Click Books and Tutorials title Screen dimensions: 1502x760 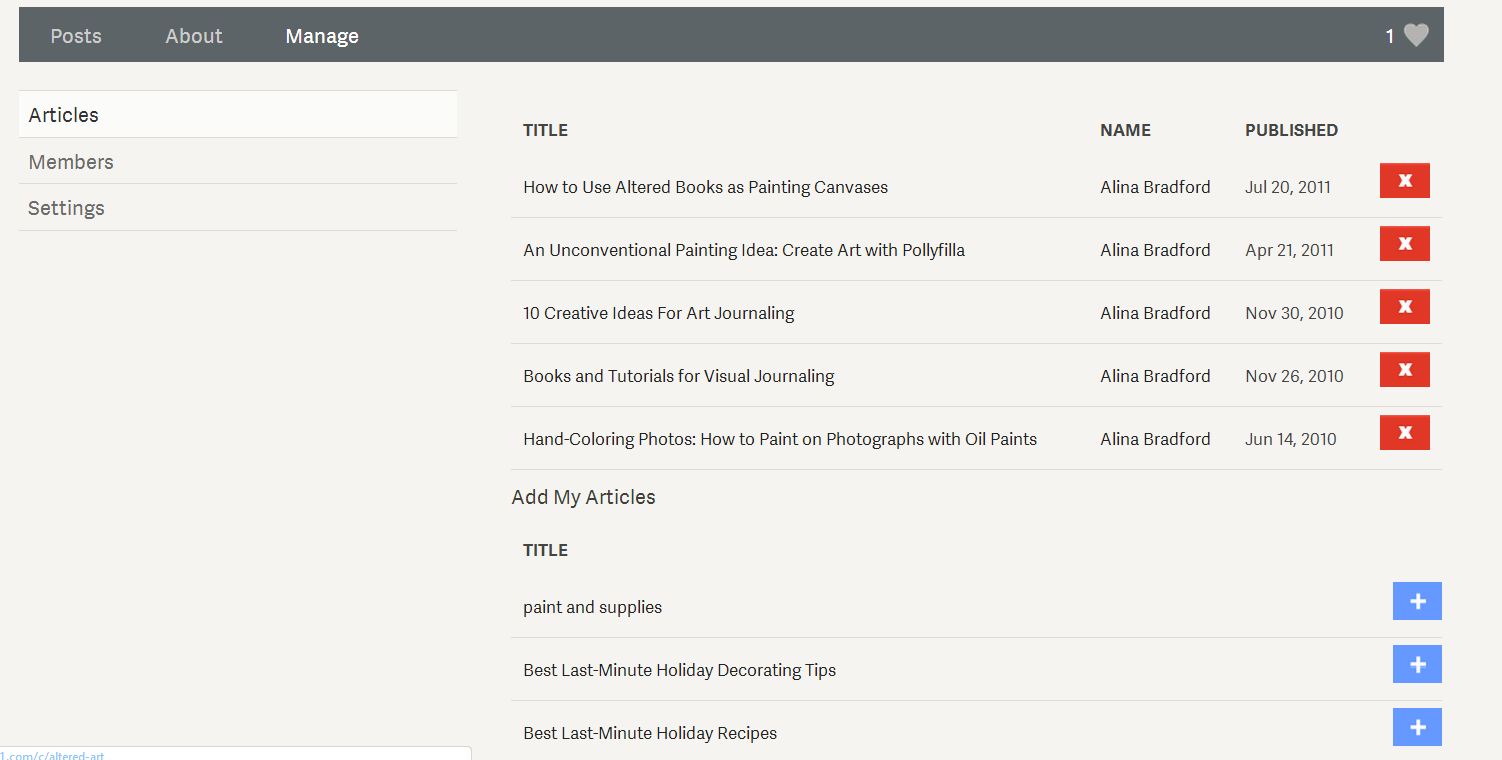click(678, 376)
